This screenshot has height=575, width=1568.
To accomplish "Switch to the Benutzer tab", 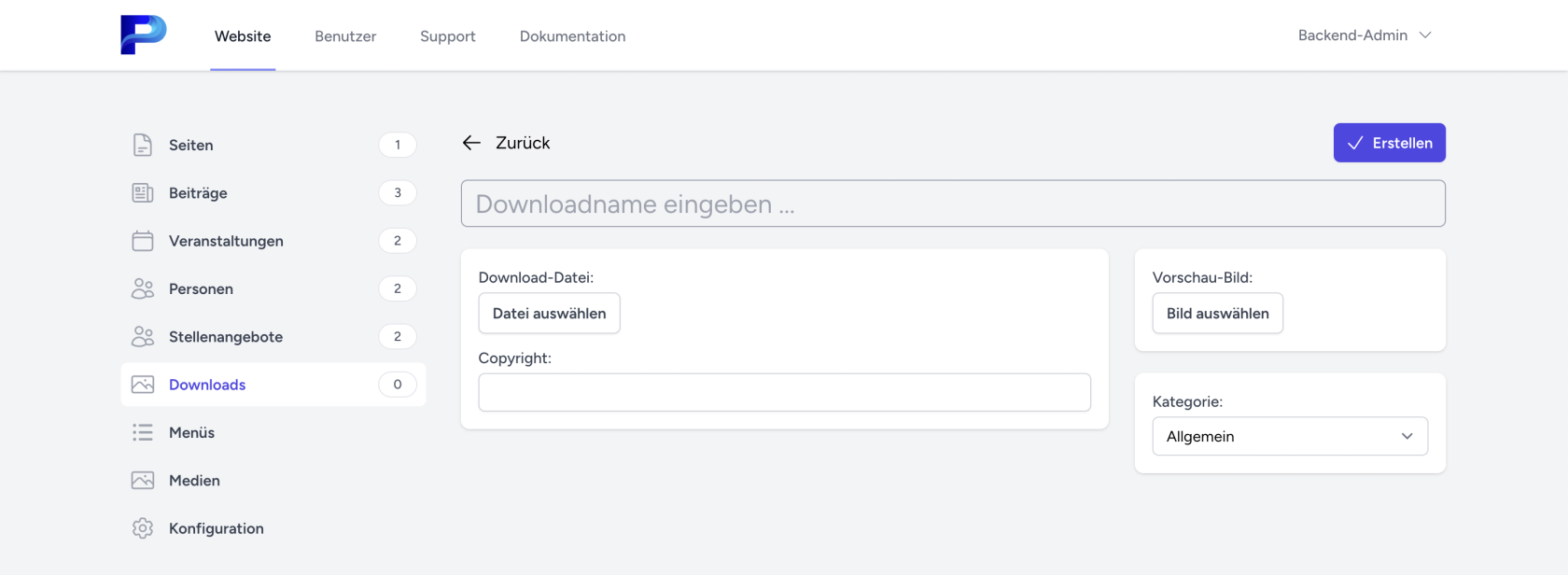I will pos(345,36).
